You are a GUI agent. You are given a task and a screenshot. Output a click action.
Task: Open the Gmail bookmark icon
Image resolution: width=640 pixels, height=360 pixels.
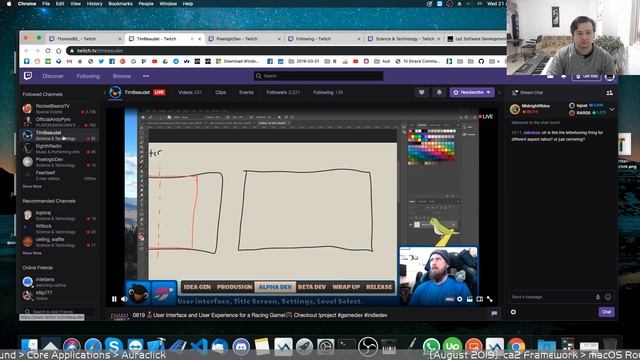(69, 61)
